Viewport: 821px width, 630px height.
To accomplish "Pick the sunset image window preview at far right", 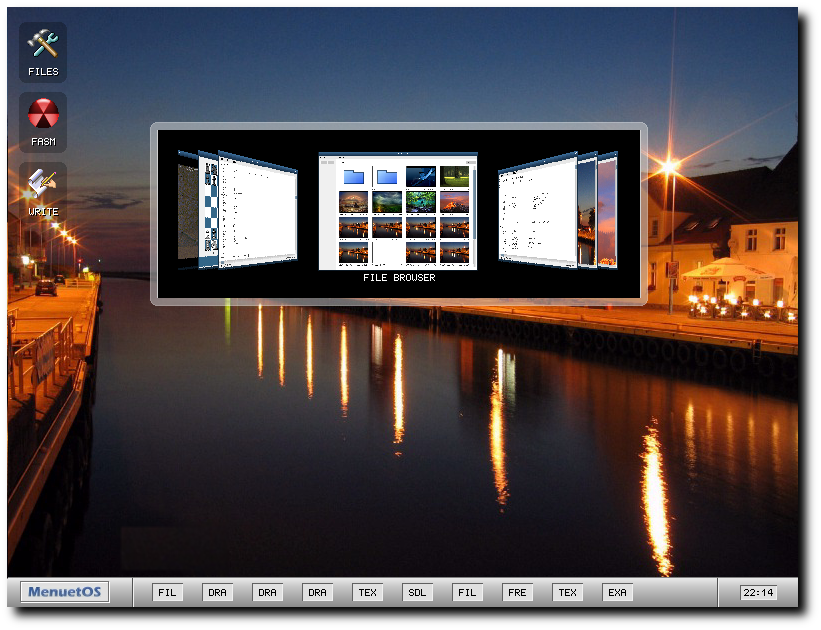I will coord(608,211).
